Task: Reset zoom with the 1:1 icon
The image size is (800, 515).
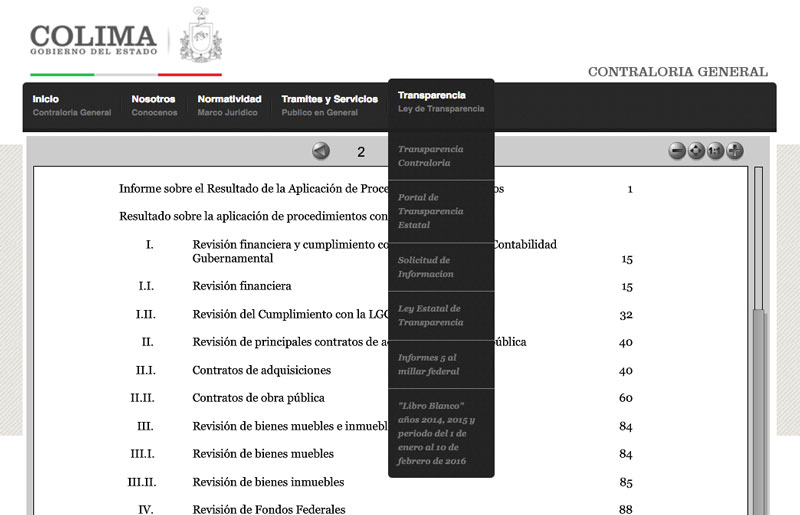Action: [715, 151]
